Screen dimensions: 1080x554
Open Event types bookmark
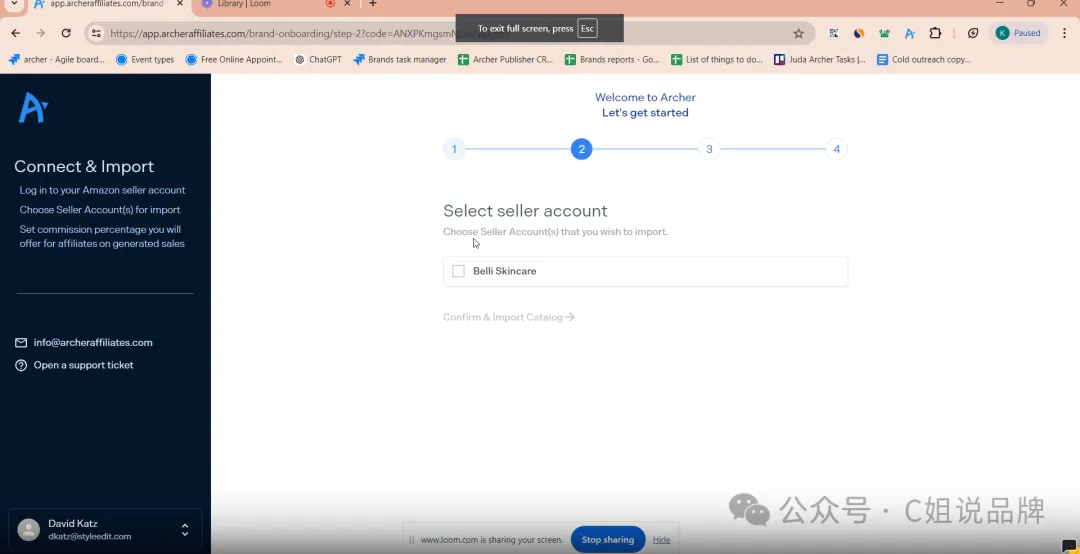(x=145, y=60)
